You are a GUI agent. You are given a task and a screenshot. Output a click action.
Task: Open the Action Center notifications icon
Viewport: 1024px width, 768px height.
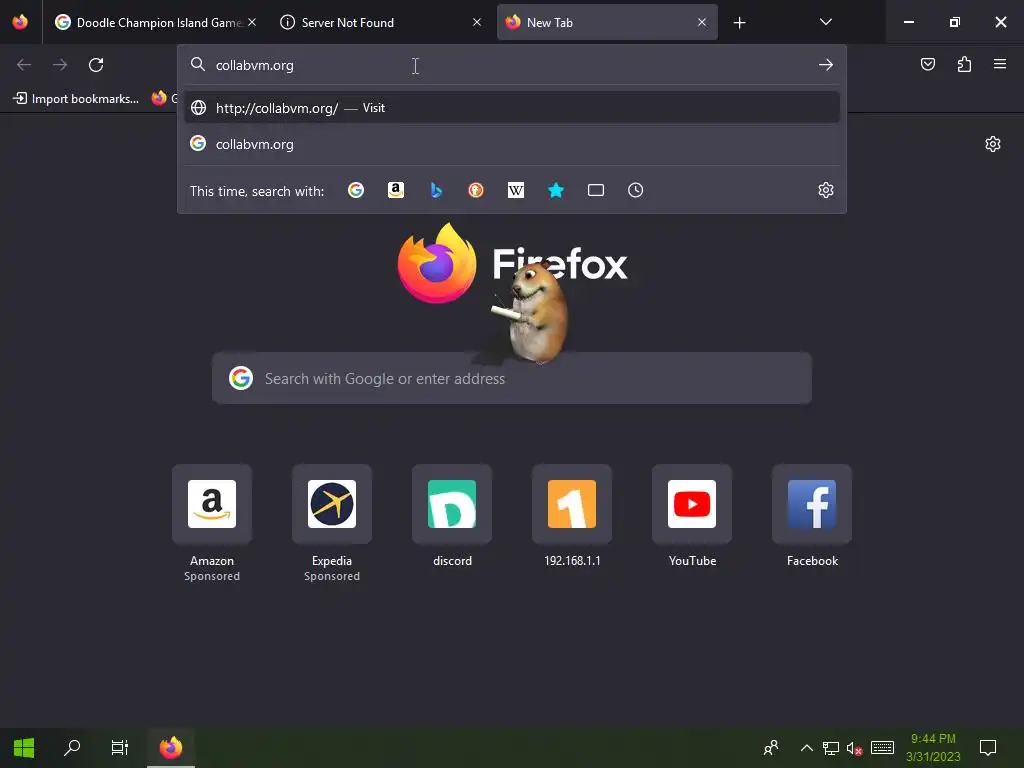click(x=987, y=748)
